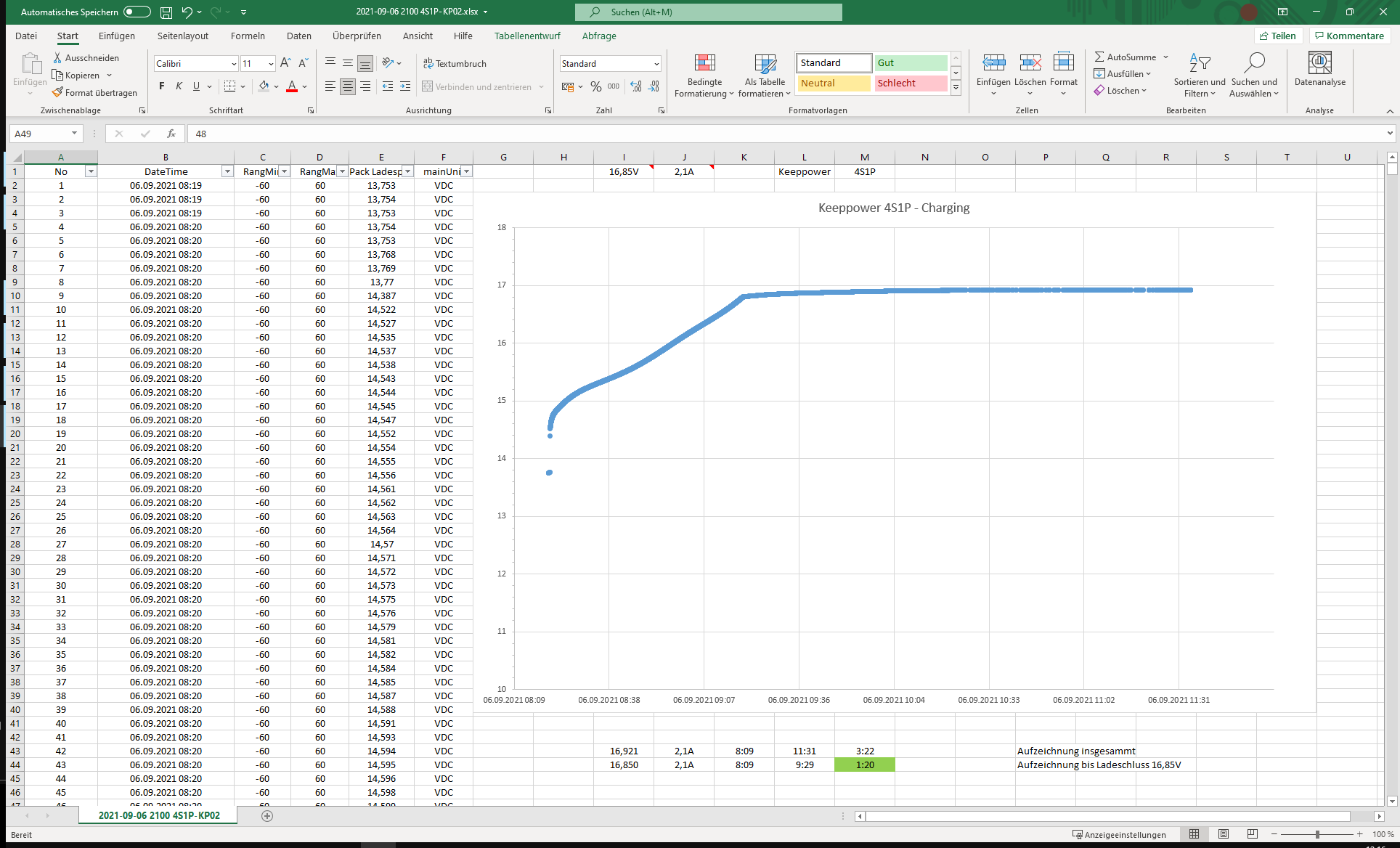This screenshot has width=1400, height=848.
Task: Click the add decimal place icon
Action: (x=636, y=86)
